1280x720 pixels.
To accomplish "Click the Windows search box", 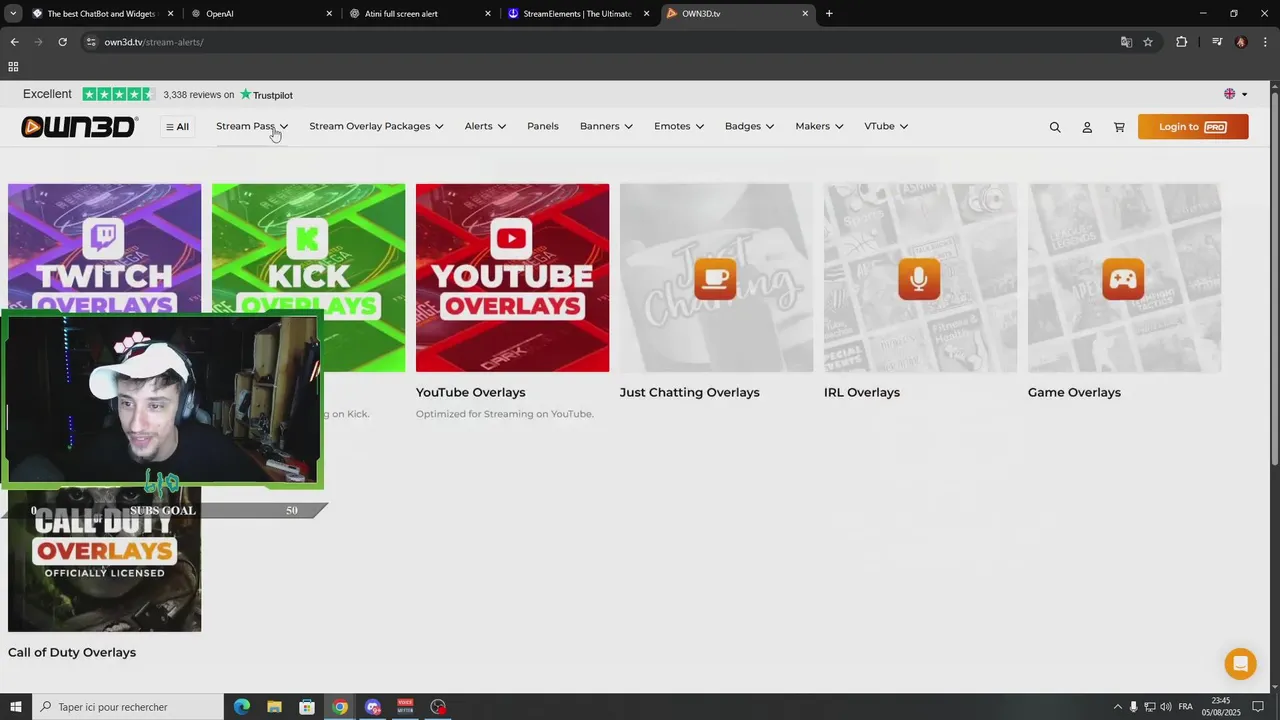I will pos(128,707).
